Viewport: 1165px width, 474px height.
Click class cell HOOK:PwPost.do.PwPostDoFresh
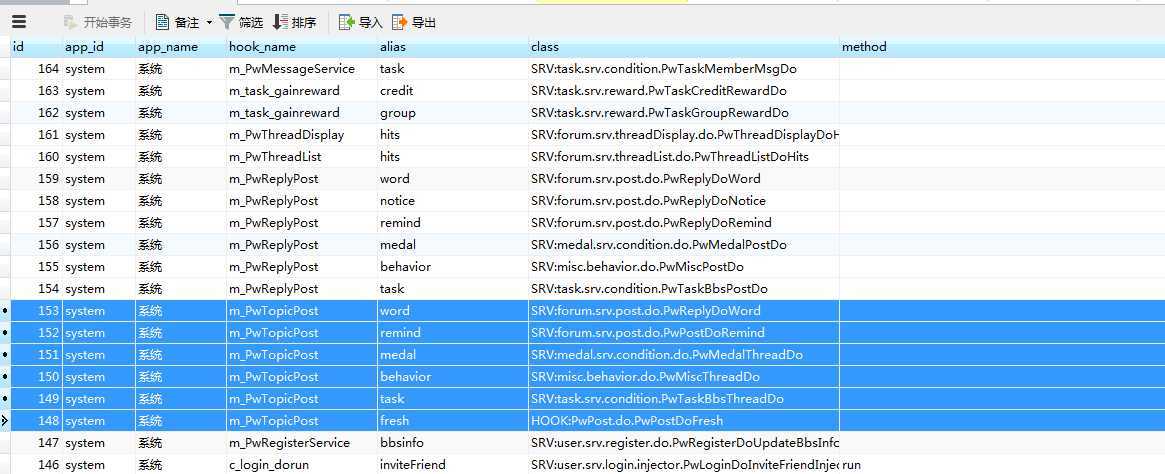(684, 421)
